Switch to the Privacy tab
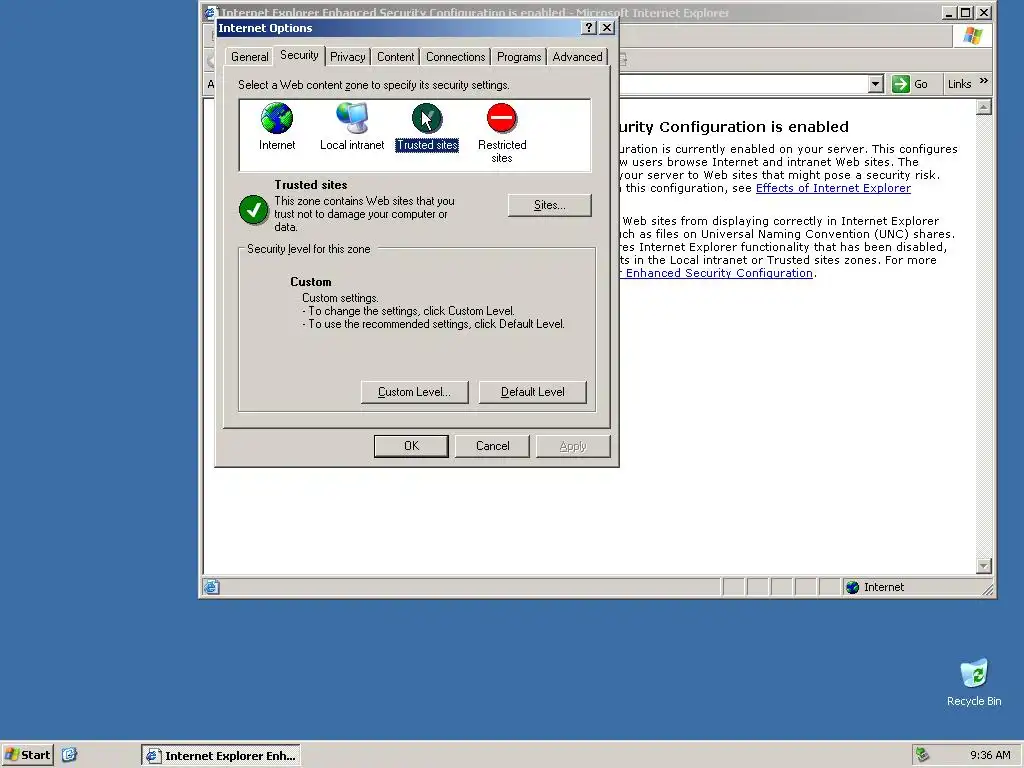This screenshot has width=1024, height=768. pyautogui.click(x=347, y=57)
